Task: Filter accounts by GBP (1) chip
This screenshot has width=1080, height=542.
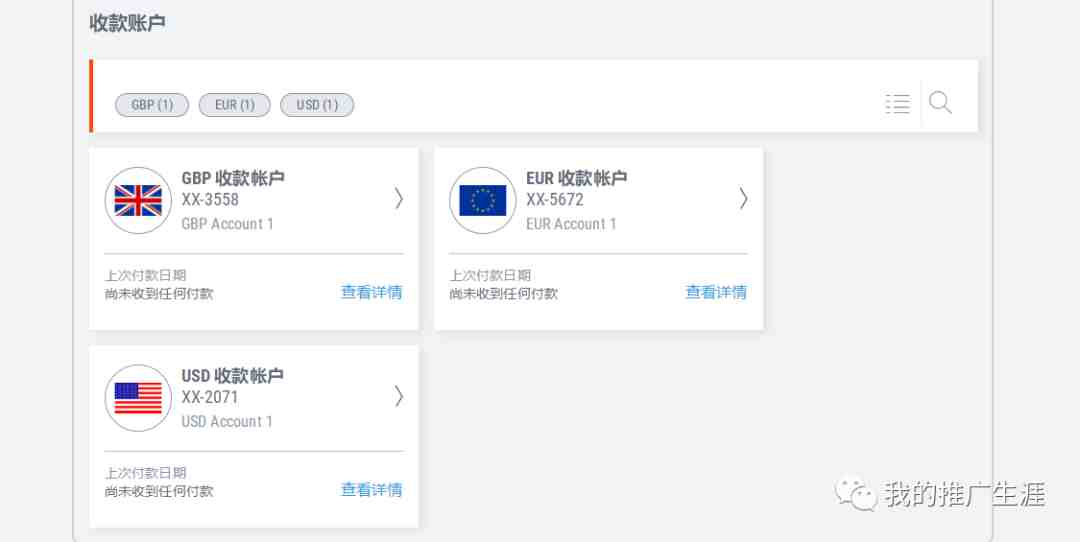Action: [x=152, y=105]
